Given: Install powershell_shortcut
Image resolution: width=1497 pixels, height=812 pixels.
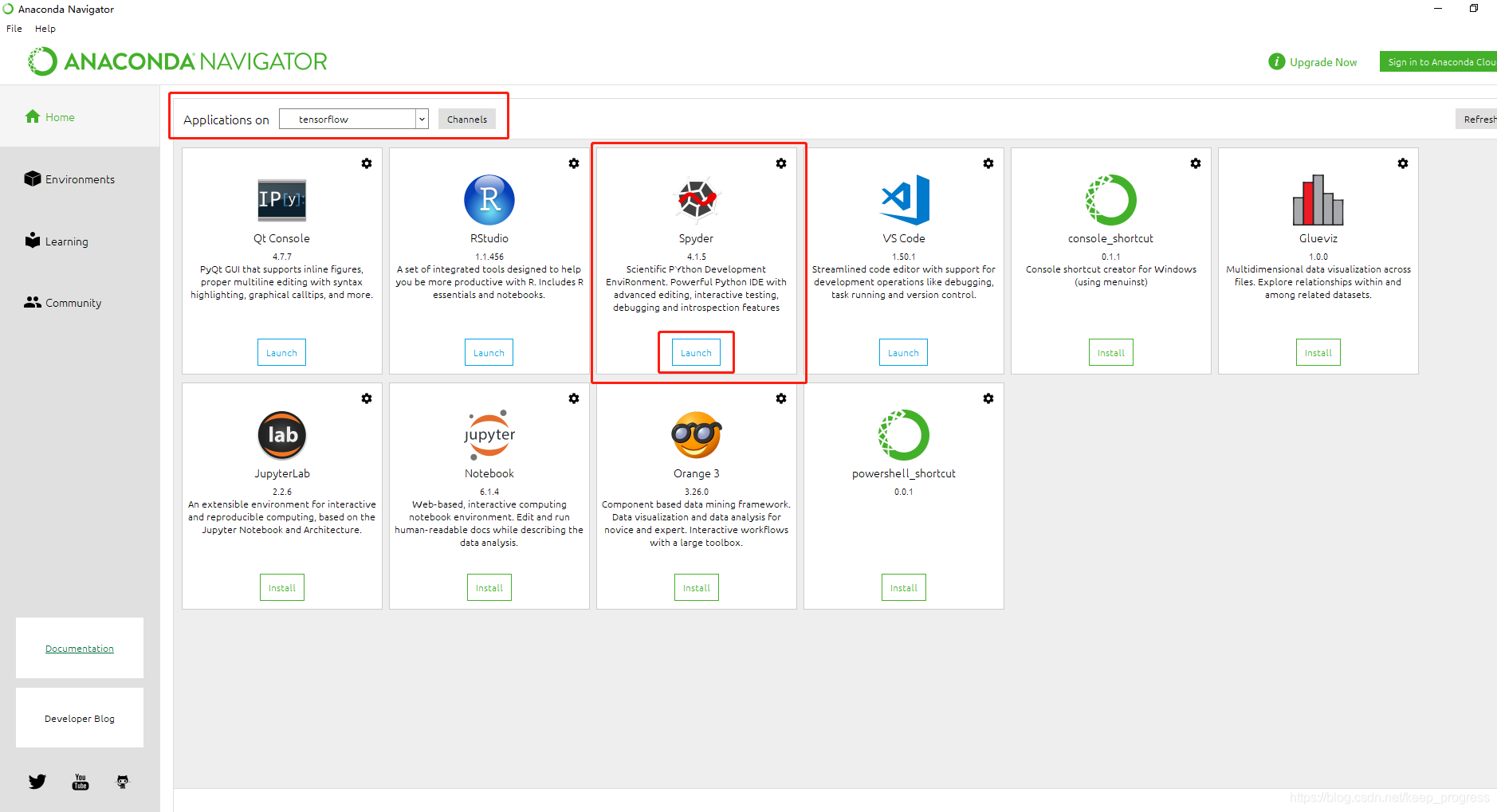Looking at the screenshot, I should (904, 587).
